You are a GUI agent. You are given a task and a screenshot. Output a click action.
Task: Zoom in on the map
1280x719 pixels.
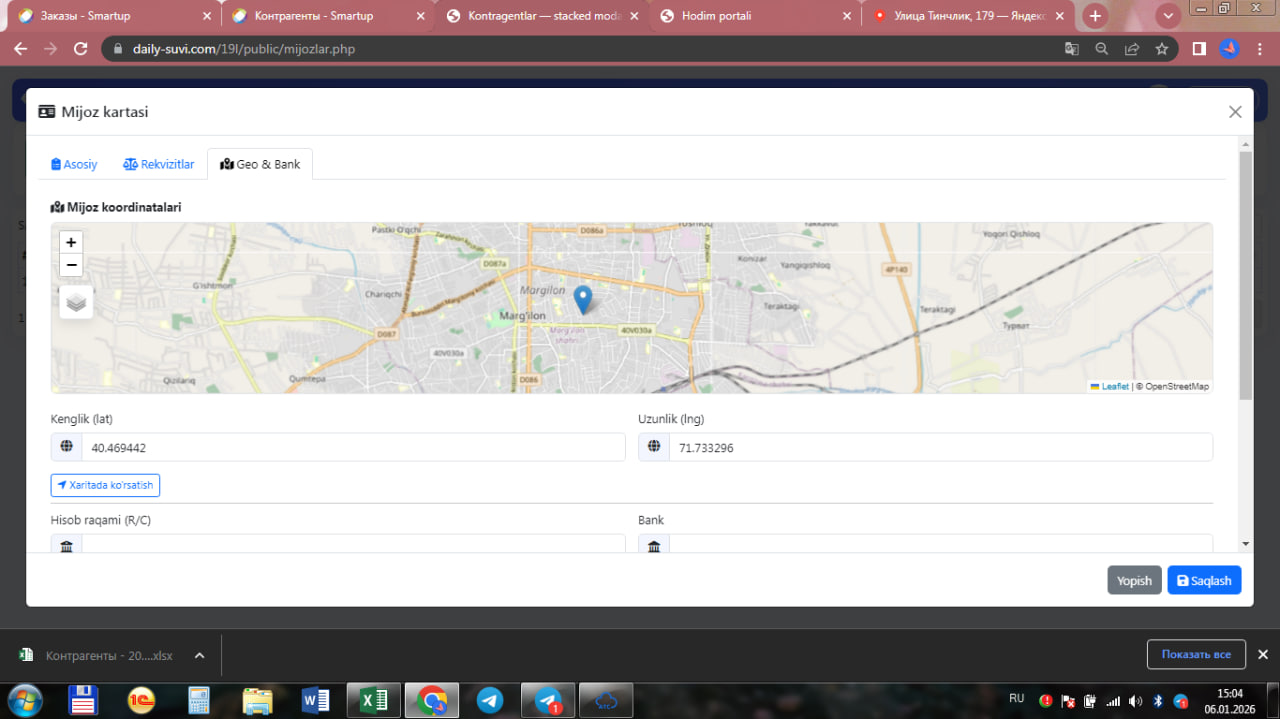(x=71, y=242)
